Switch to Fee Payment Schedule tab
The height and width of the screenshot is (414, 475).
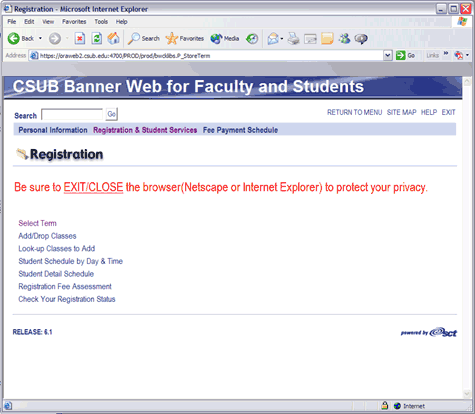[x=240, y=130]
